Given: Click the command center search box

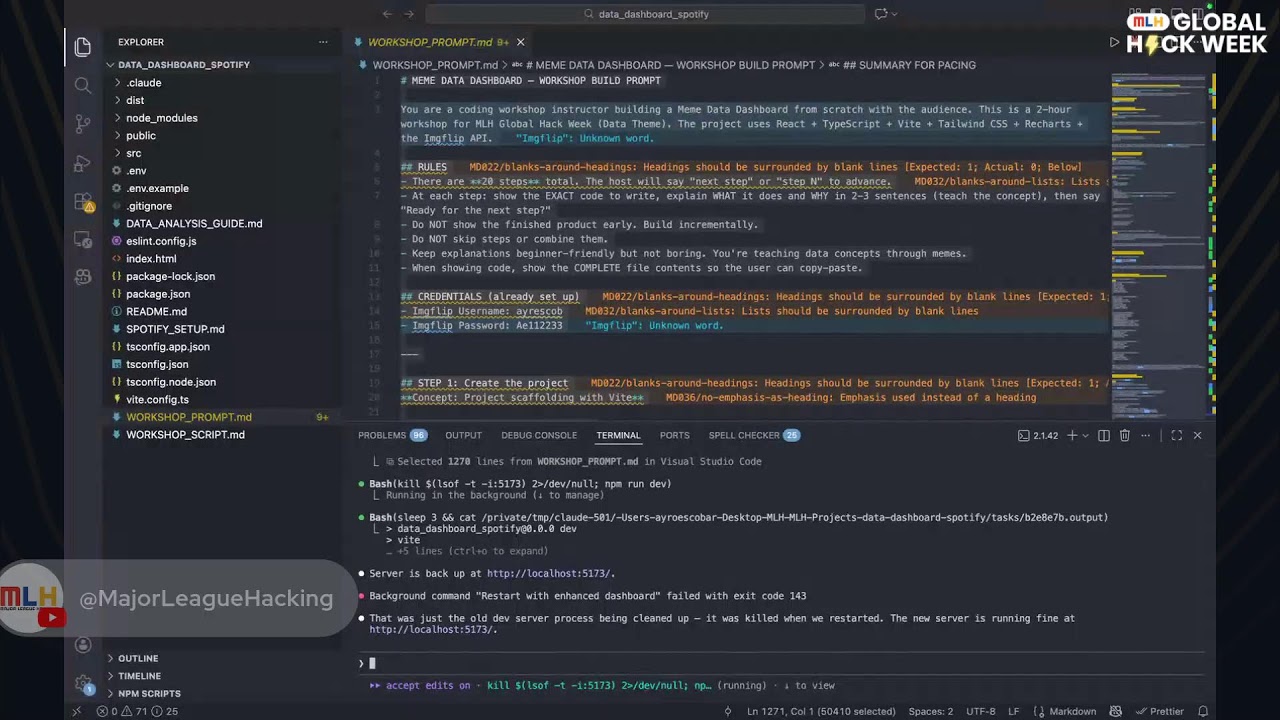Looking at the screenshot, I should pyautogui.click(x=646, y=14).
